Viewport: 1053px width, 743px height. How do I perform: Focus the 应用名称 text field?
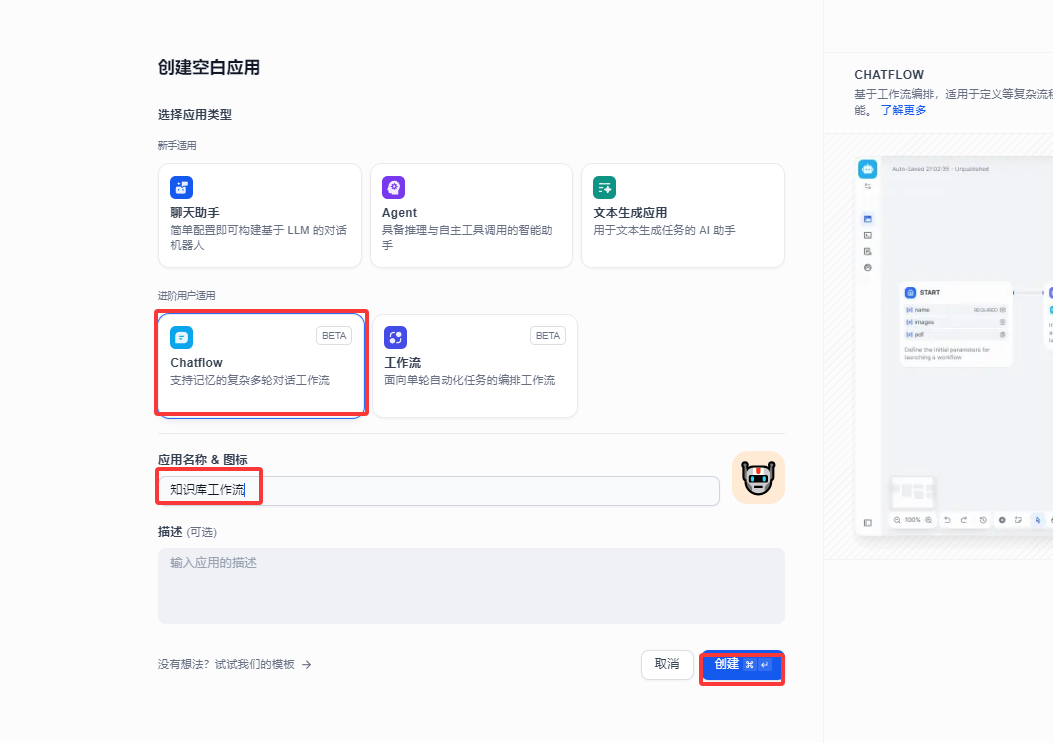coord(438,491)
